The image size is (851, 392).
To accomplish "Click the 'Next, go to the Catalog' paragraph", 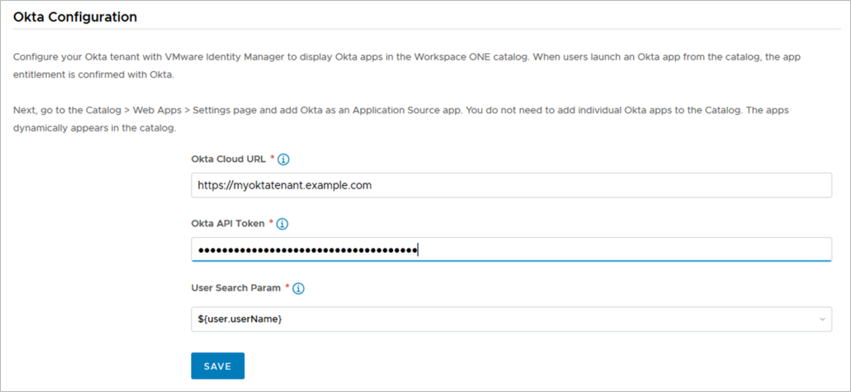I will coord(401,119).
